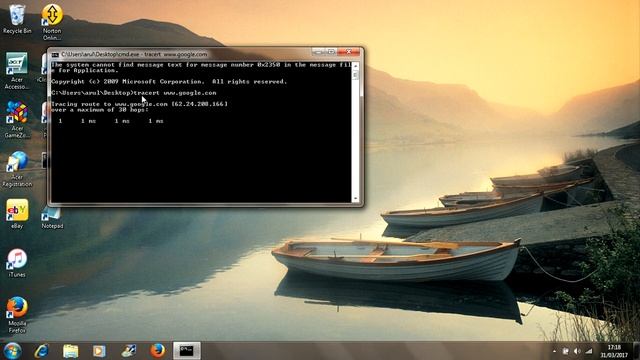Click the cmd scrollbar up arrow

(355, 65)
